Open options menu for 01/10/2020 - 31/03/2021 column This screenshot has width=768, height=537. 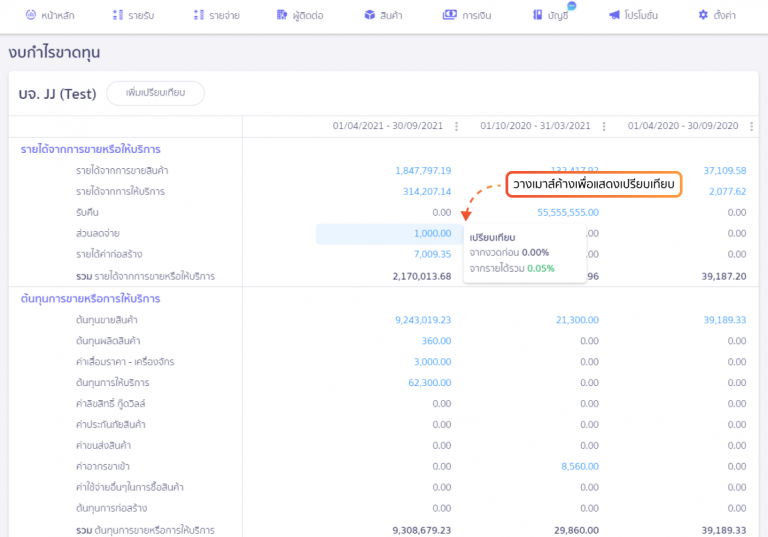(604, 126)
